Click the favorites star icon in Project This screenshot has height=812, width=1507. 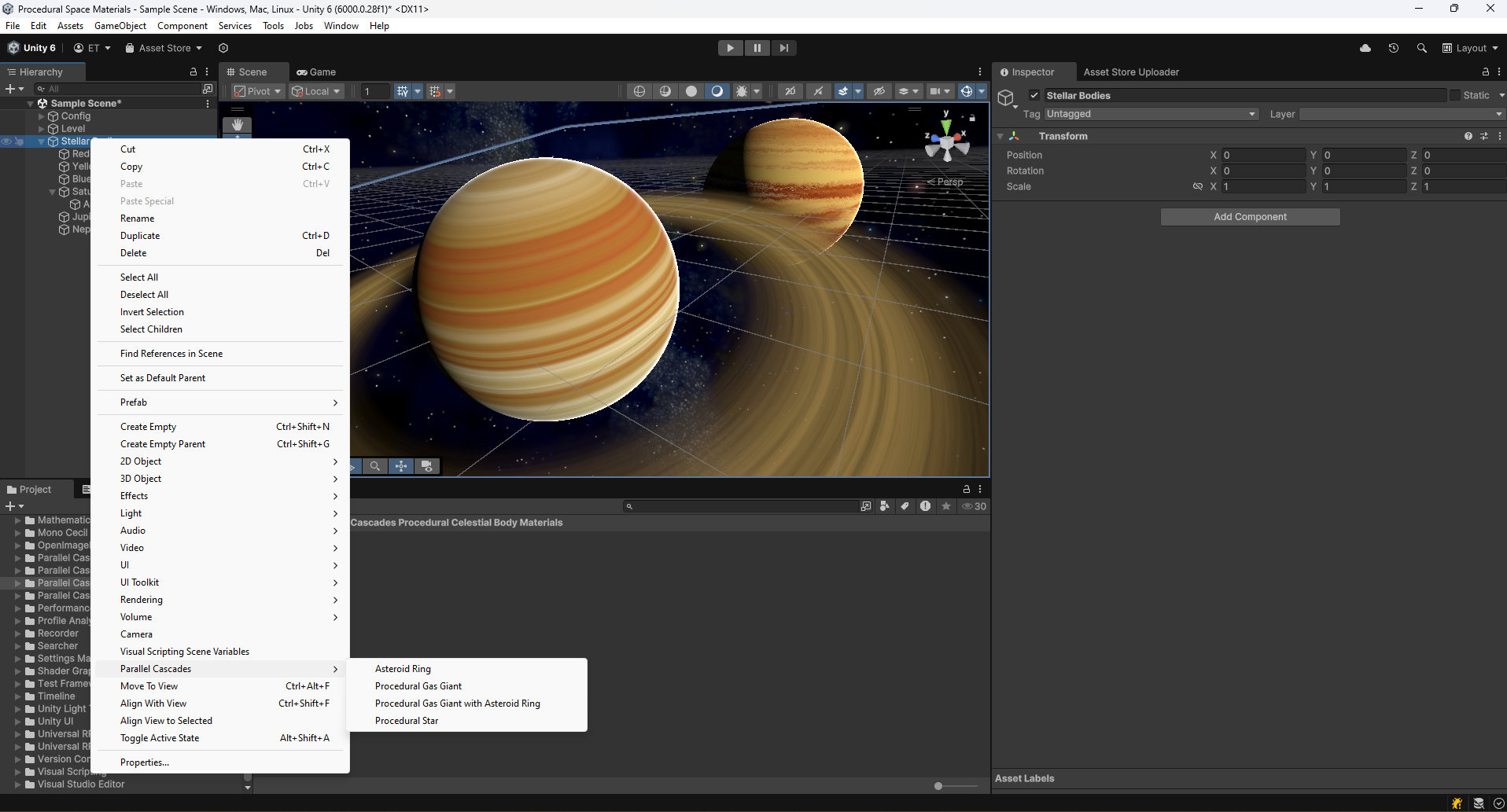[x=946, y=506]
